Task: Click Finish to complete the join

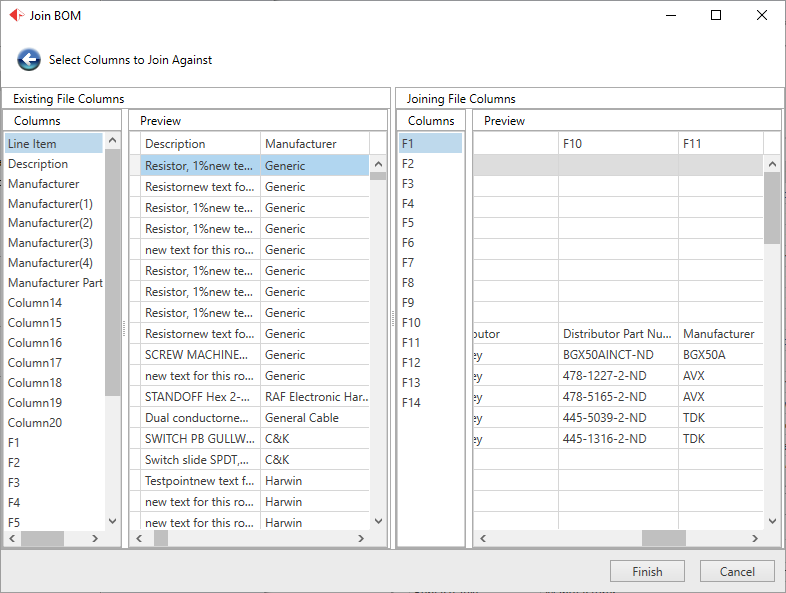Action: pos(647,571)
